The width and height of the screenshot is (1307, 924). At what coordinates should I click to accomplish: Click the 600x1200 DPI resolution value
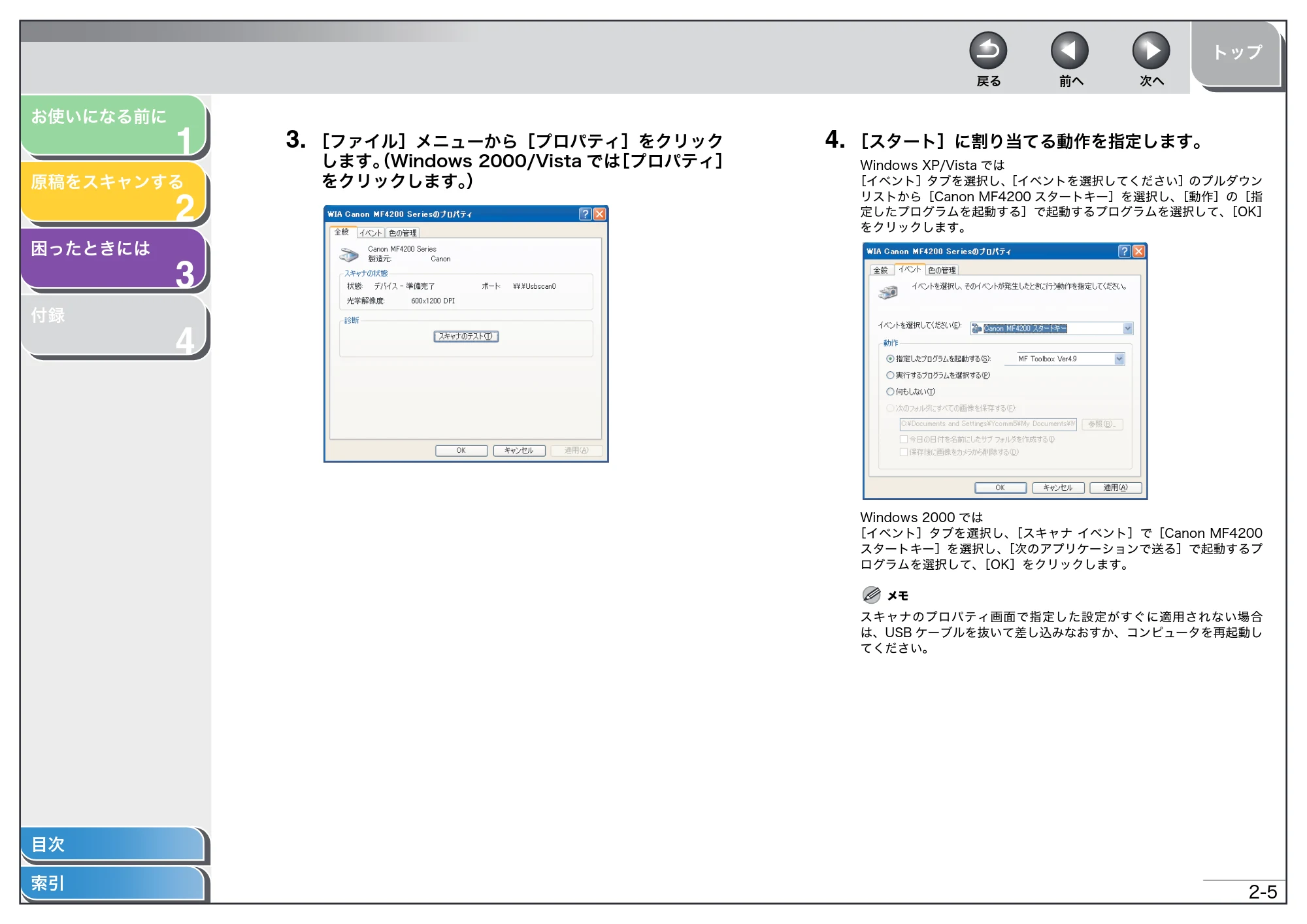pos(433,301)
